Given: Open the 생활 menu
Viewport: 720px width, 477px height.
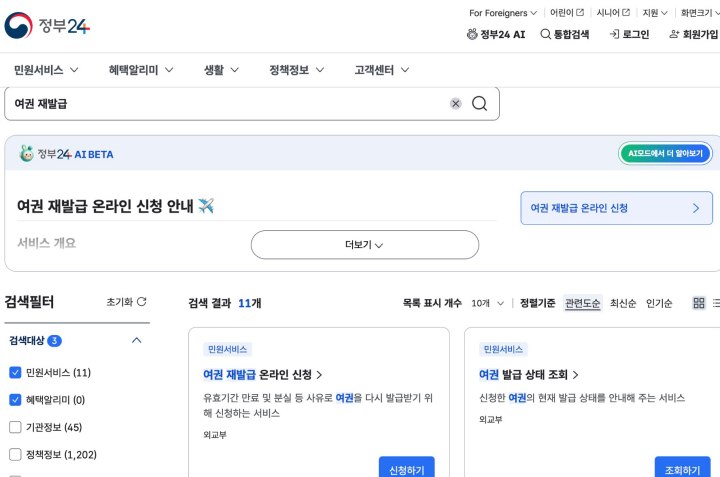Looking at the screenshot, I should click(x=221, y=70).
